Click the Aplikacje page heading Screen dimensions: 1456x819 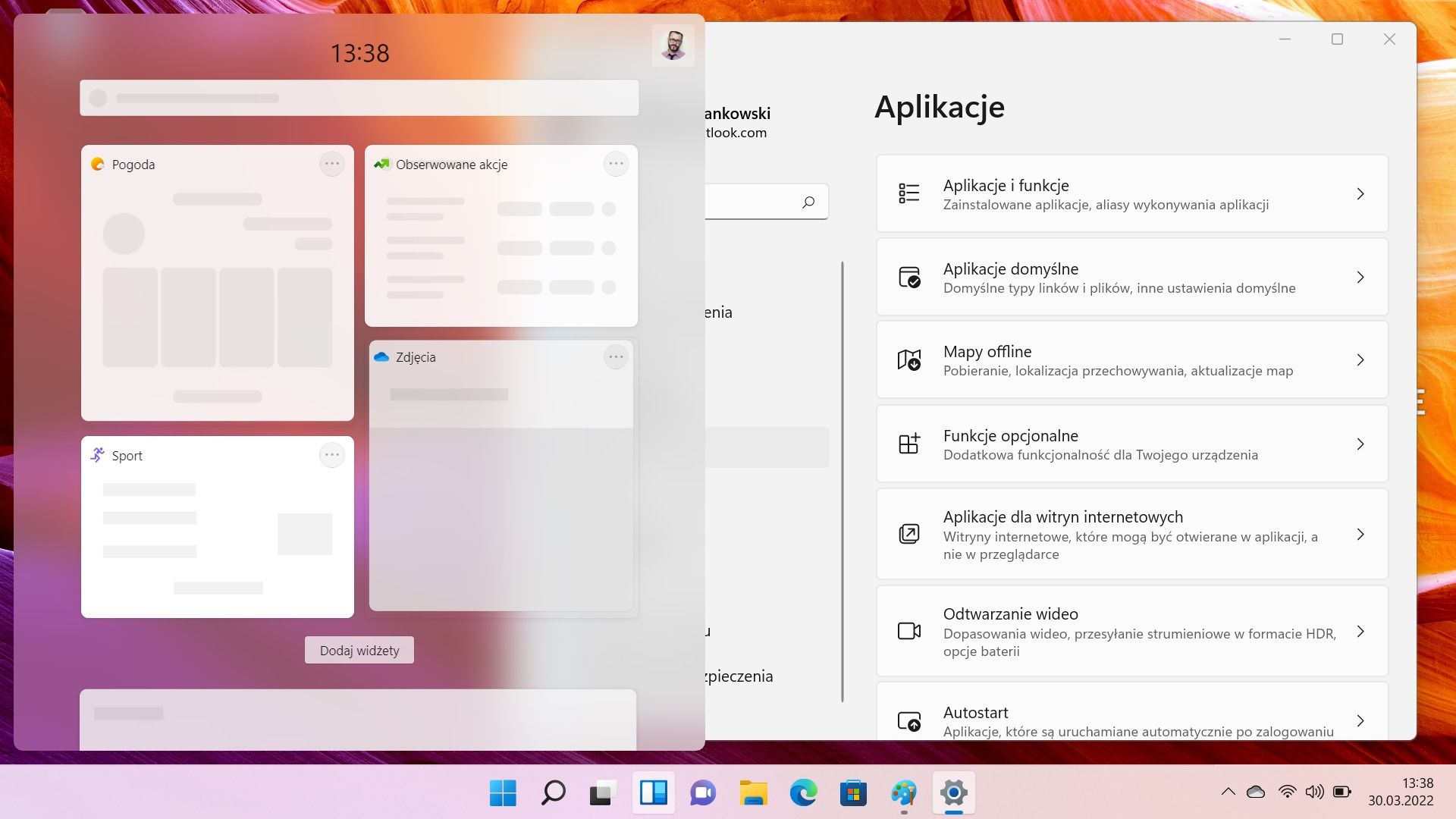click(x=940, y=107)
